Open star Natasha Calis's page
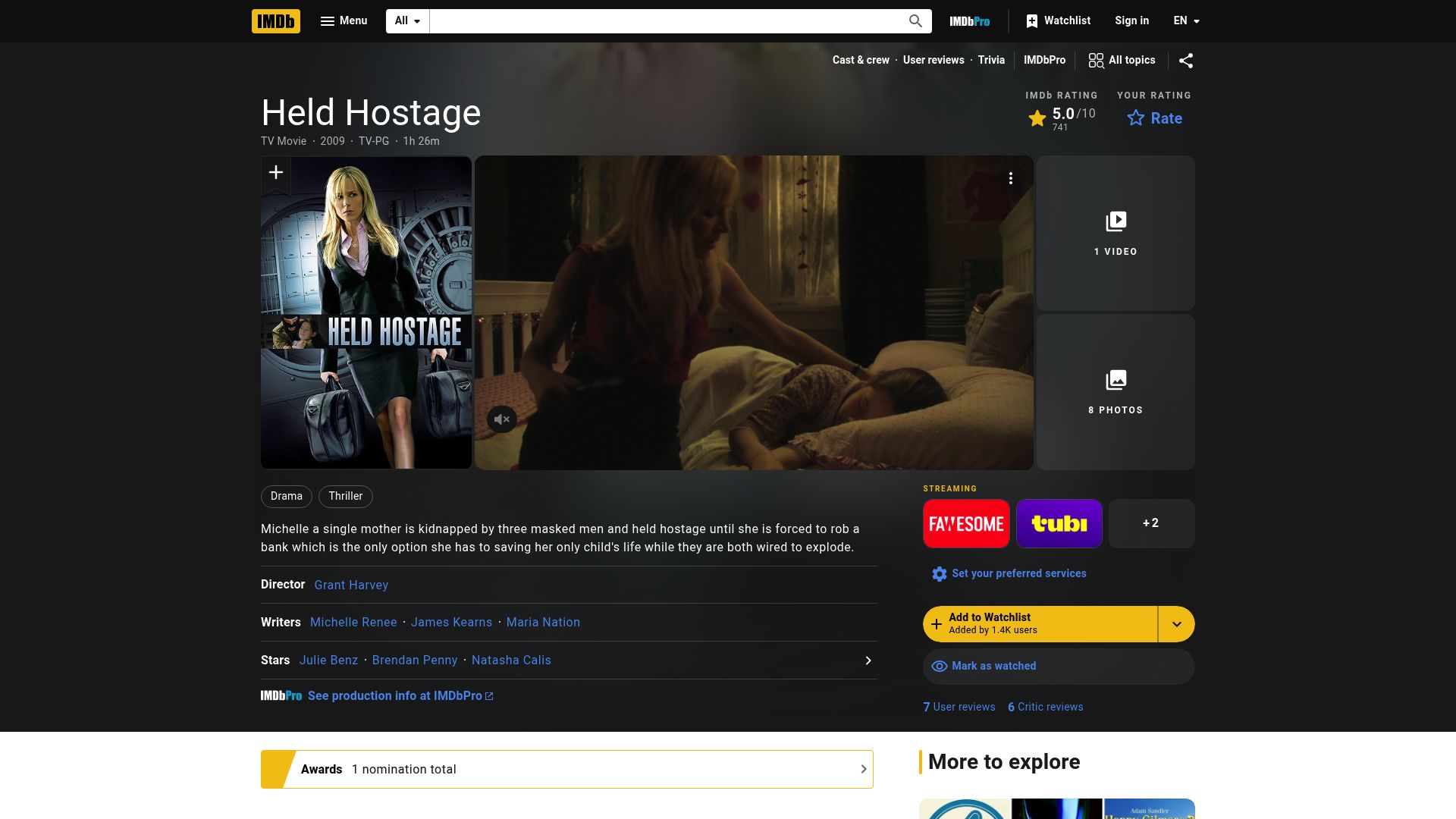 point(511,661)
